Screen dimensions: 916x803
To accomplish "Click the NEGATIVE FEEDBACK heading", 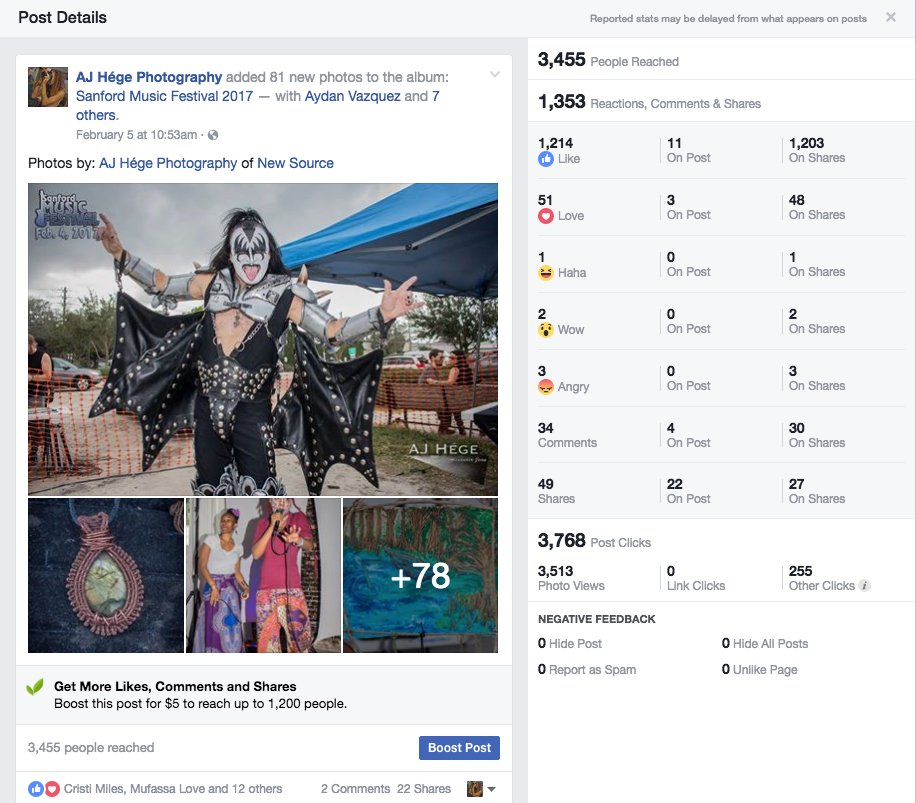I will 596,619.
